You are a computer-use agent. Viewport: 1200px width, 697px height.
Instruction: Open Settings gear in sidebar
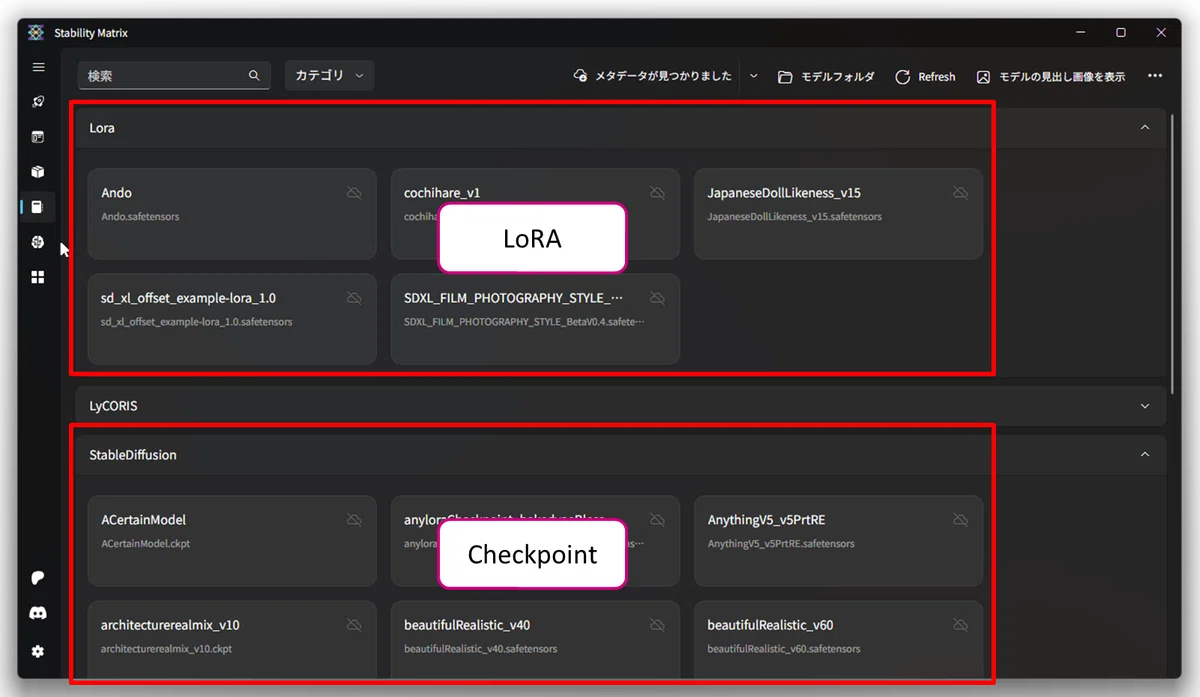(x=38, y=651)
